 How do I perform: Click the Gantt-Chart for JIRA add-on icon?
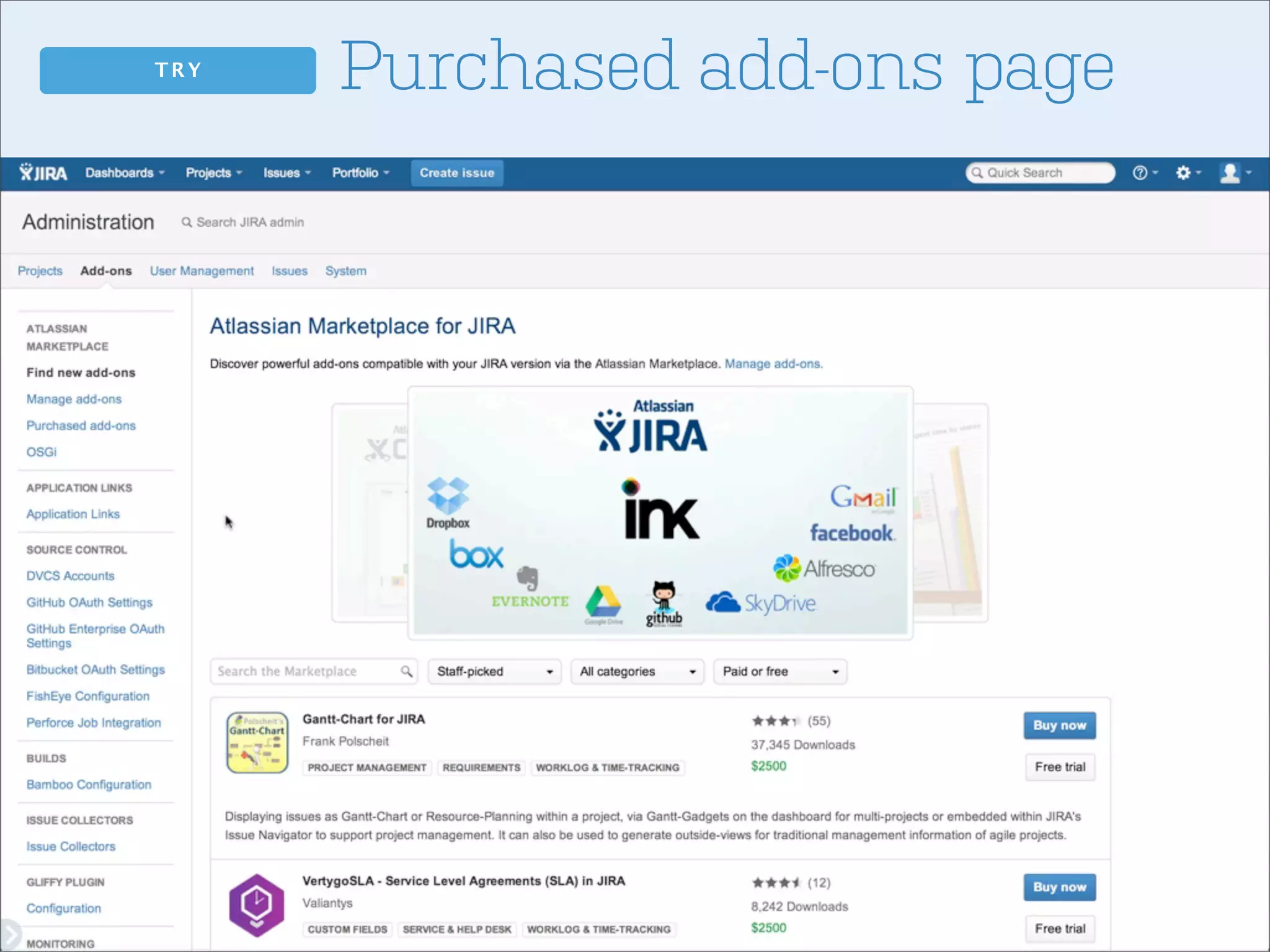(x=257, y=742)
